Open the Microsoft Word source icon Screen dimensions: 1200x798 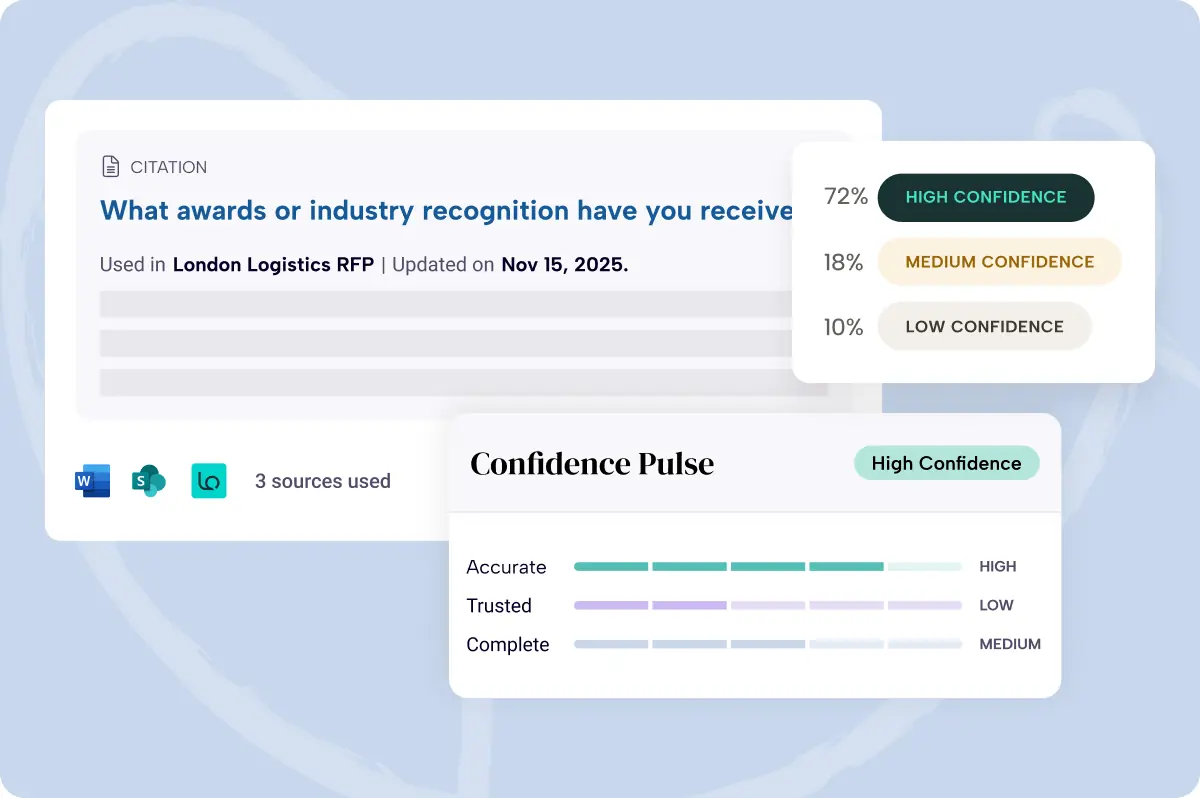click(x=93, y=481)
